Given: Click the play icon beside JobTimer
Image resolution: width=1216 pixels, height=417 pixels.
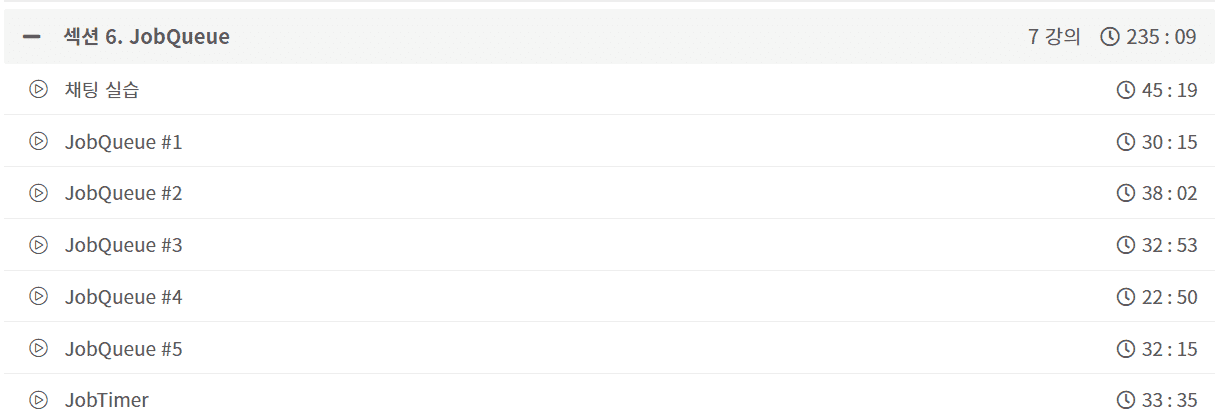Looking at the screenshot, I should [x=39, y=400].
